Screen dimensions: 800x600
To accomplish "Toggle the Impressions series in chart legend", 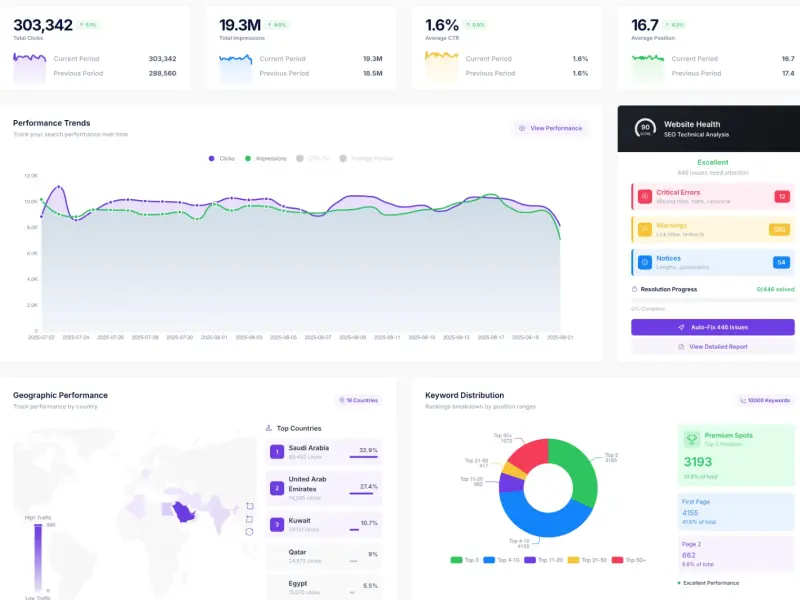I will pos(265,159).
